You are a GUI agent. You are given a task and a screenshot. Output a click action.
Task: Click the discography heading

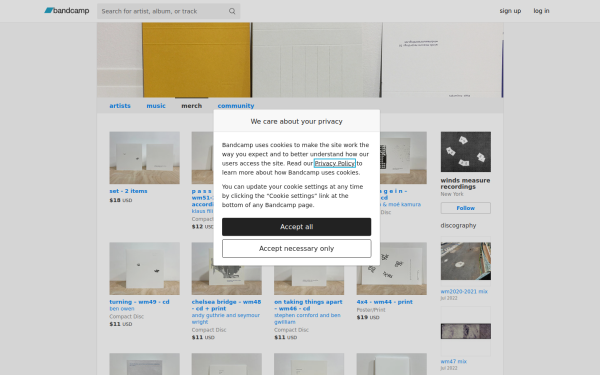(458, 225)
